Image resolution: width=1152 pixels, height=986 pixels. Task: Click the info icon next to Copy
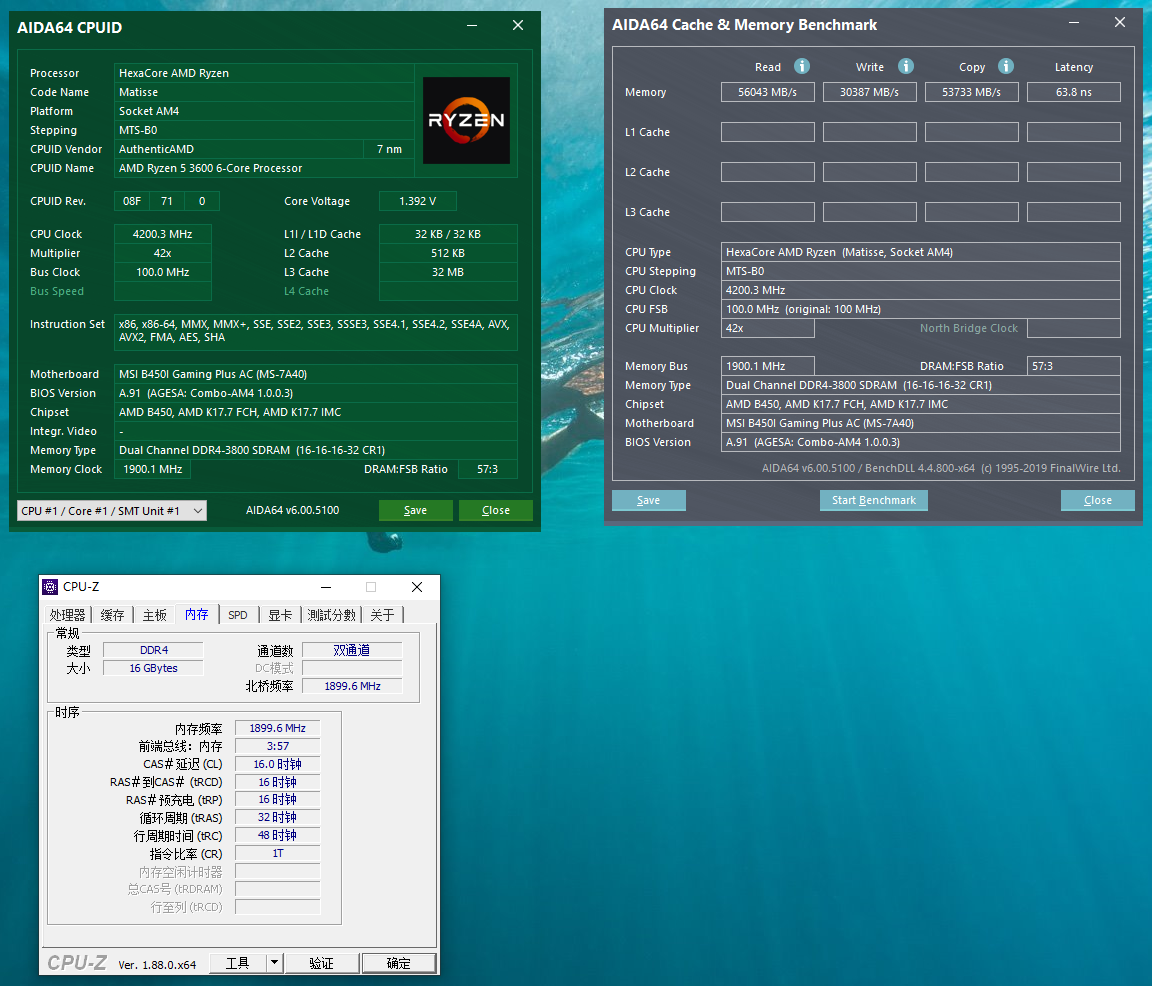(x=1006, y=66)
